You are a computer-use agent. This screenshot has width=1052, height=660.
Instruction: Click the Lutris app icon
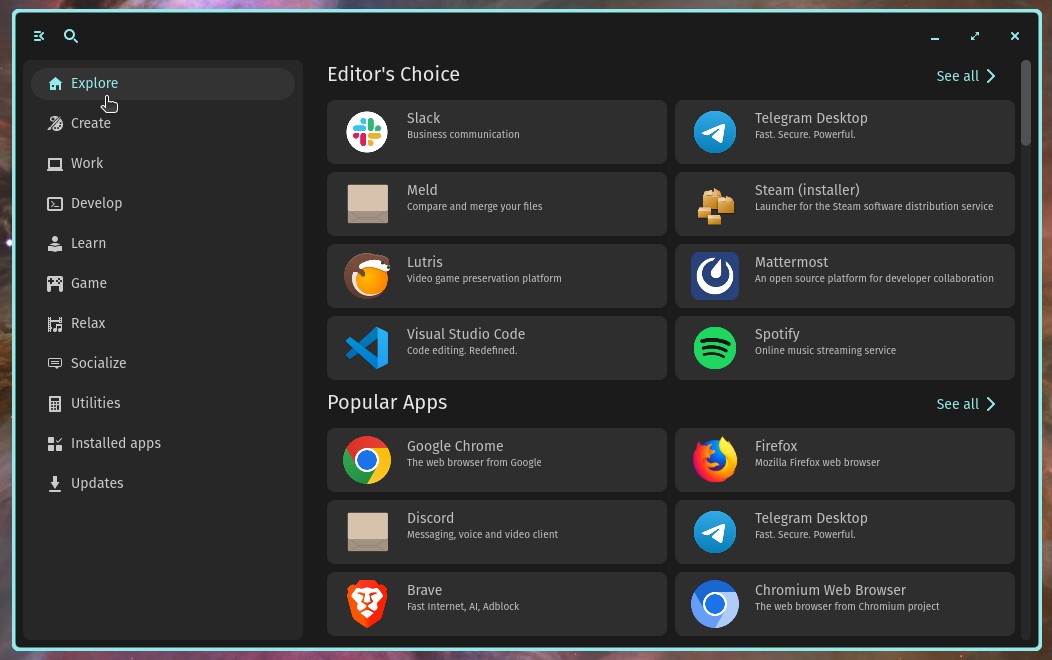pos(367,276)
